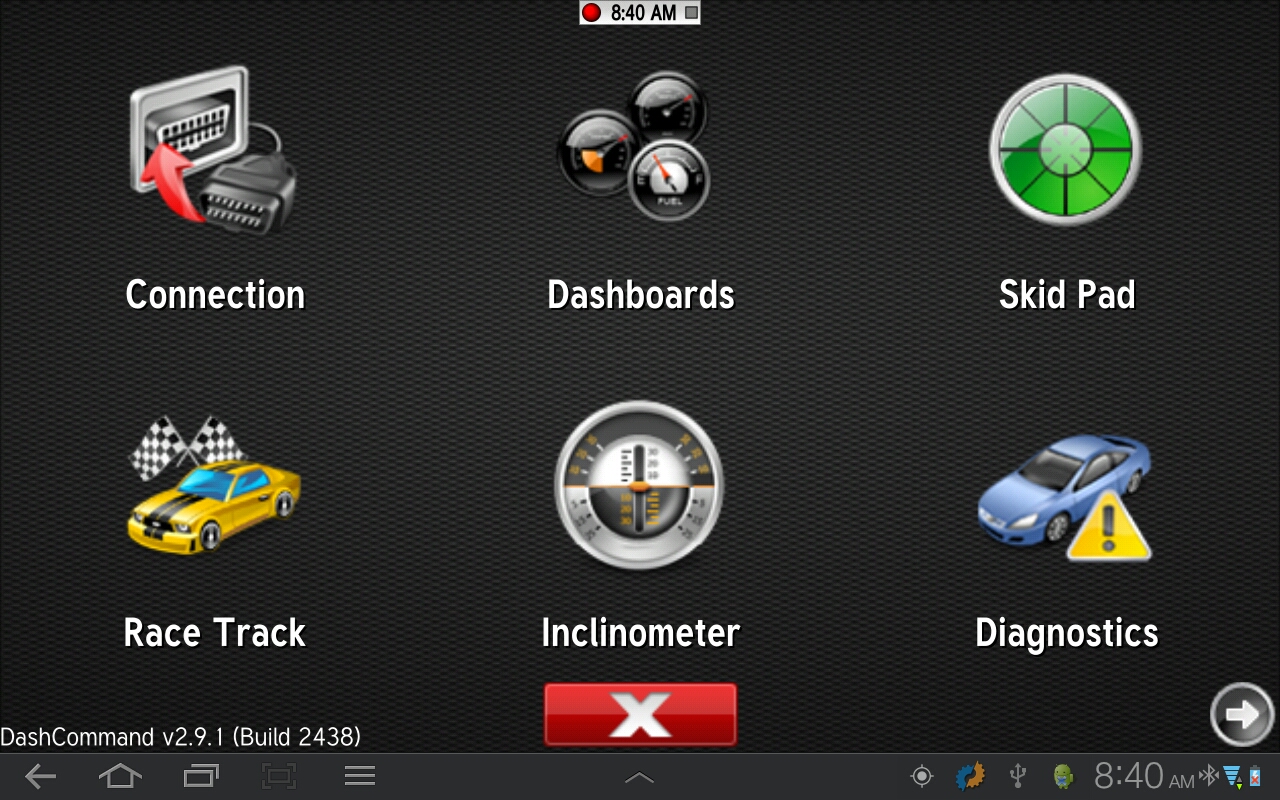Open the menu via the hamburger icon
This screenshot has height=800, width=1280.
[360, 776]
